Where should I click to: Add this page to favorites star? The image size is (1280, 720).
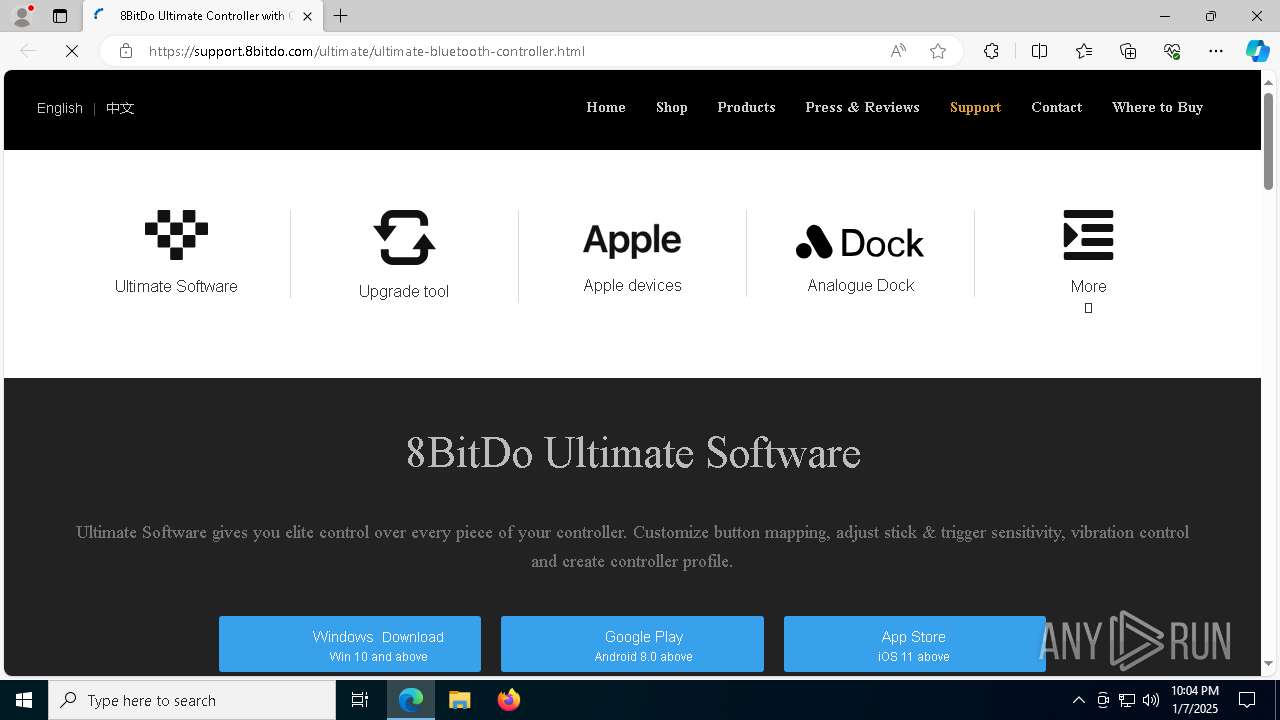pyautogui.click(x=938, y=51)
